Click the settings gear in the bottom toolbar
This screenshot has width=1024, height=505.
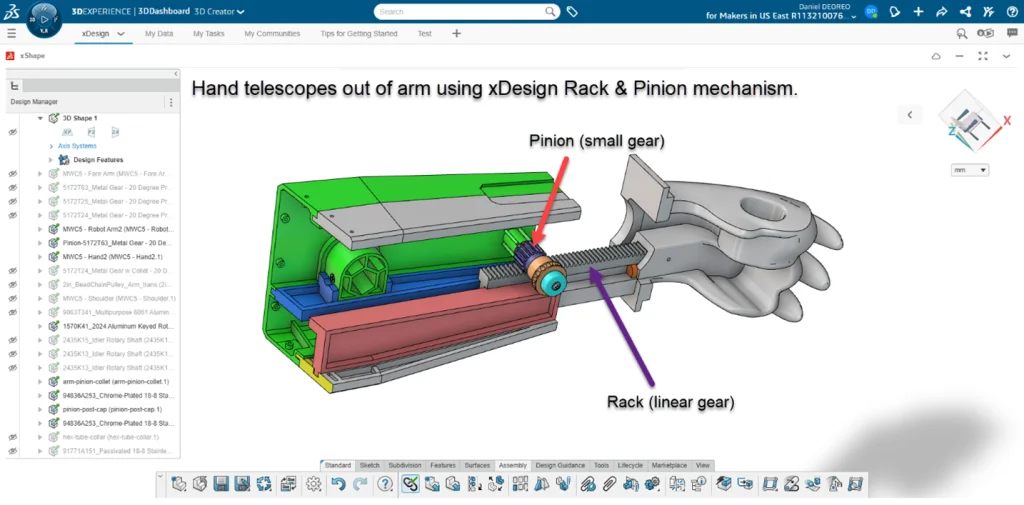coord(314,484)
